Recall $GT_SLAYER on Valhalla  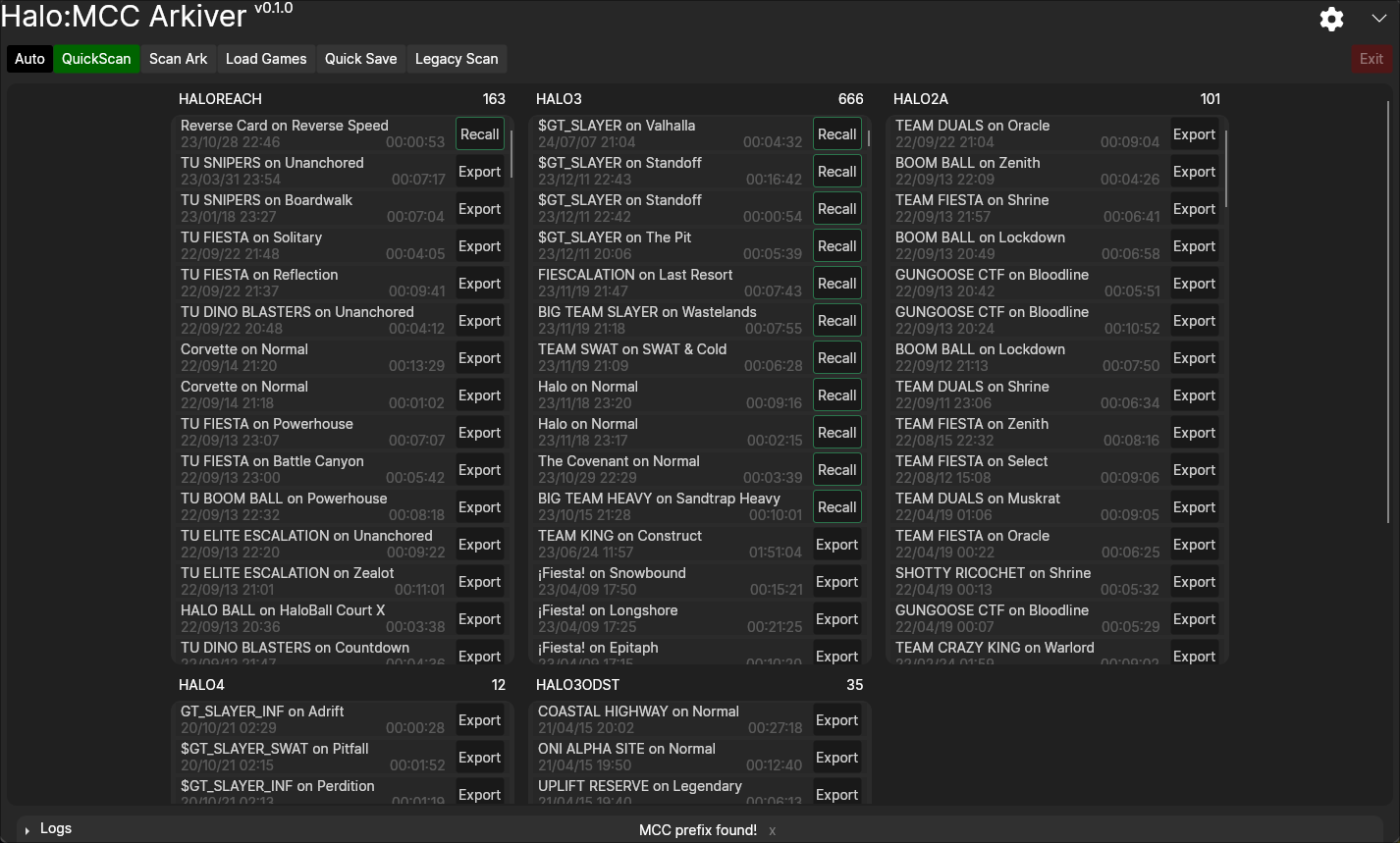837,134
